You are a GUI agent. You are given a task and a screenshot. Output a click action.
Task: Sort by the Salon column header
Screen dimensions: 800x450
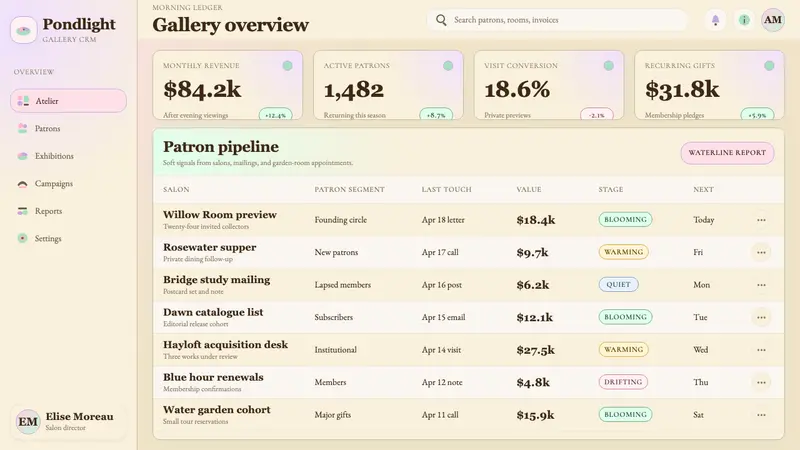176,189
